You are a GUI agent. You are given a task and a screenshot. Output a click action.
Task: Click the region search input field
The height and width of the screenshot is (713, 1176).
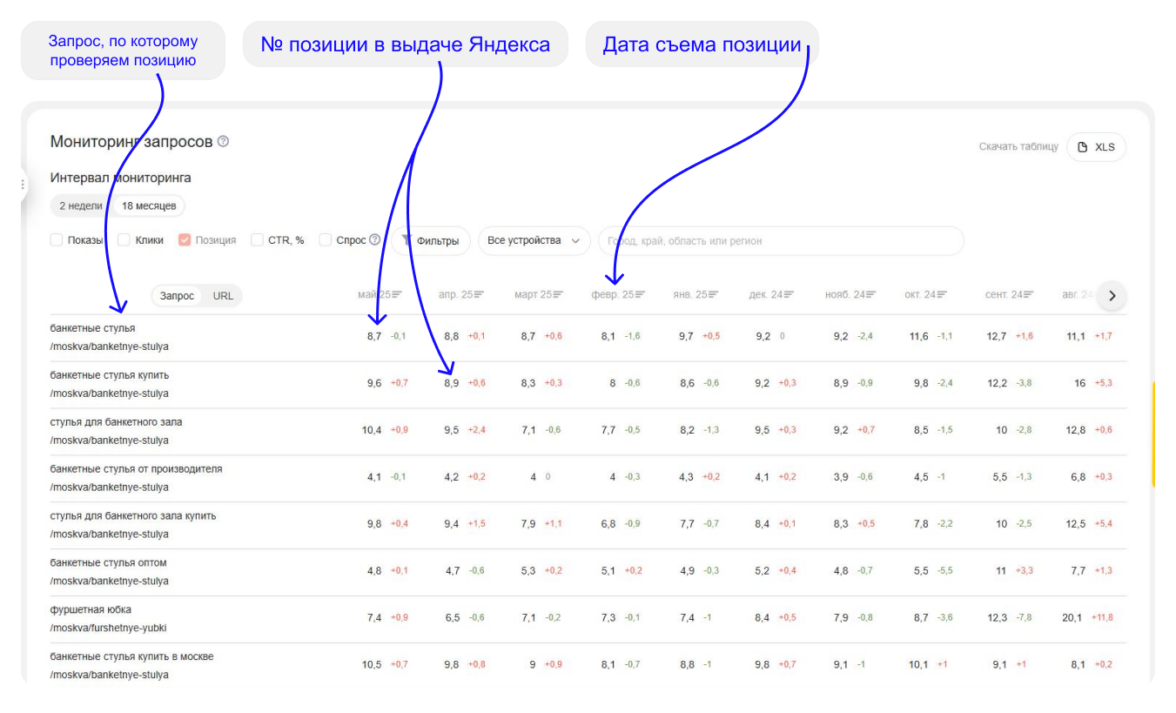tap(781, 241)
